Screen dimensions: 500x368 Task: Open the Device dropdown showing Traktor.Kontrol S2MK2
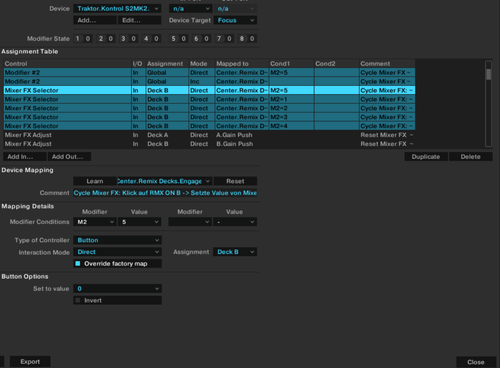coord(117,9)
